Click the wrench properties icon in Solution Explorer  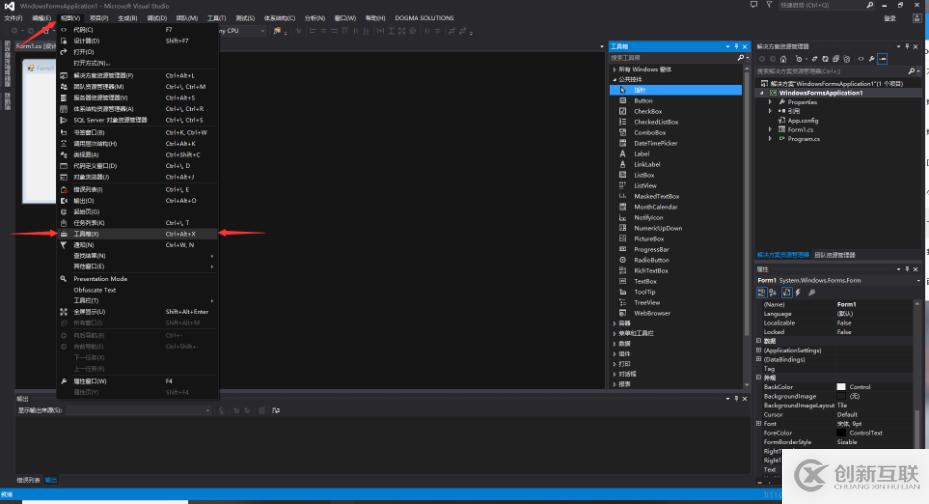(x=872, y=59)
